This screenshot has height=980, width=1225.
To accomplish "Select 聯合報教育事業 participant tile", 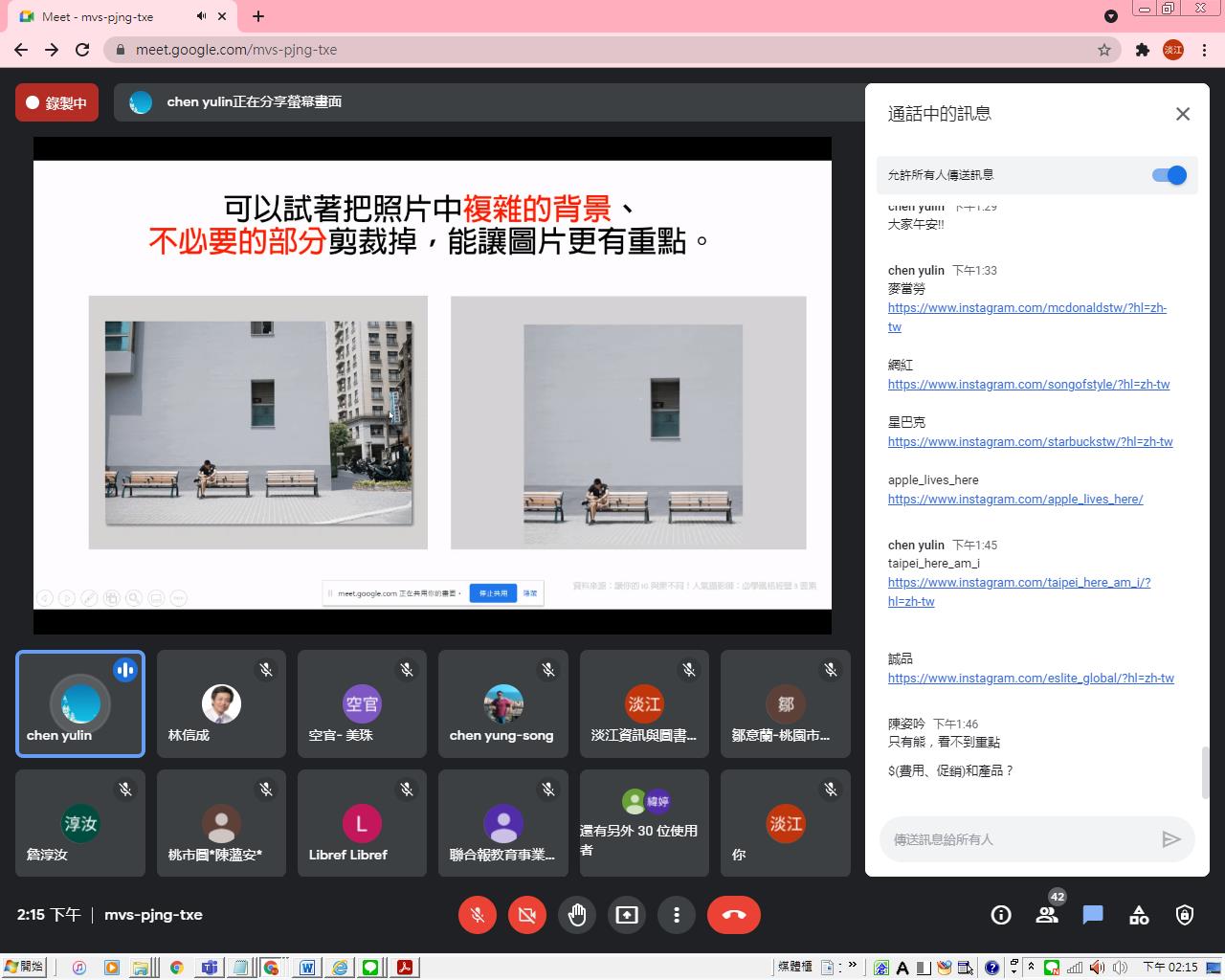I will 503,823.
